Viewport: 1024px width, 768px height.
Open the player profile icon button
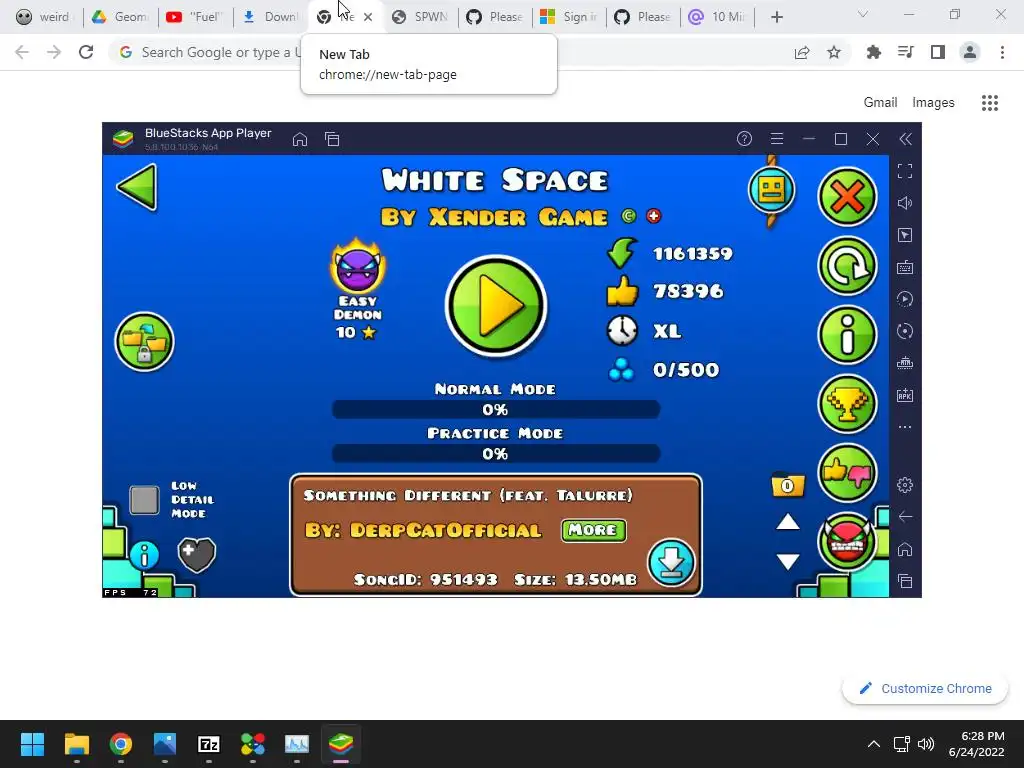[771, 190]
